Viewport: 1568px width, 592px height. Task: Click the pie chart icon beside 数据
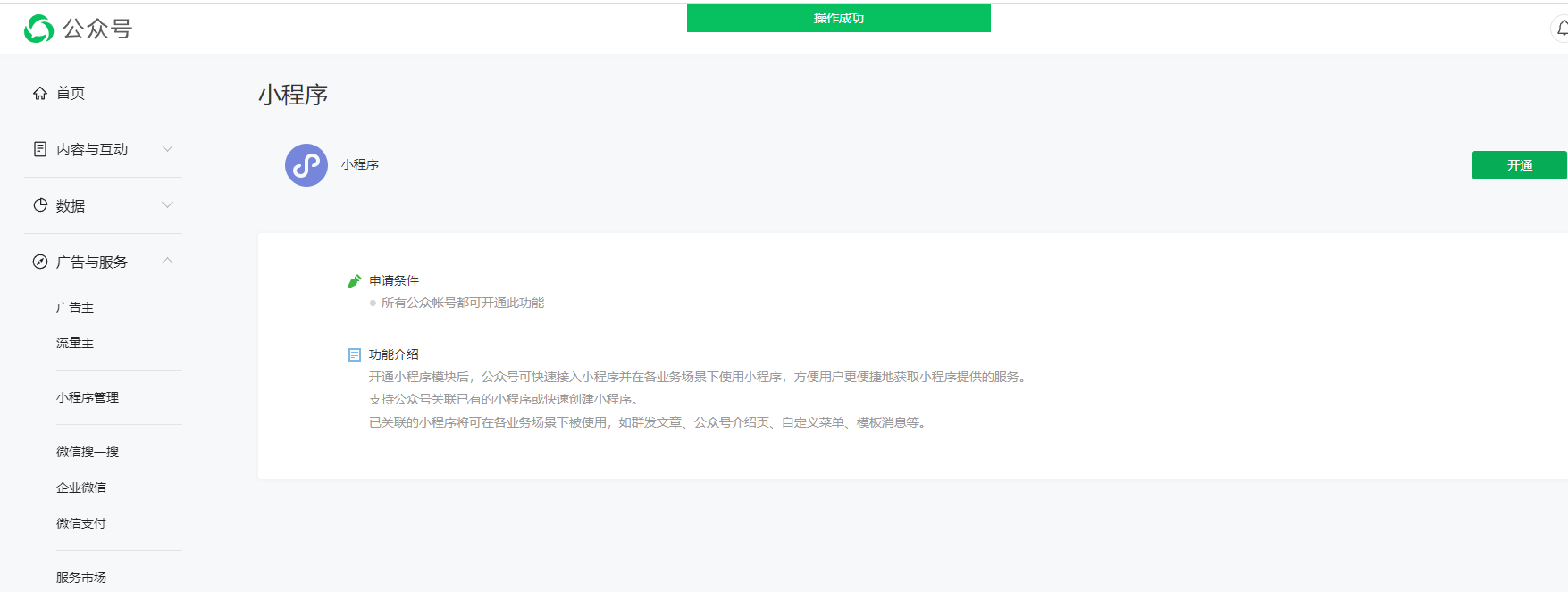pos(40,205)
